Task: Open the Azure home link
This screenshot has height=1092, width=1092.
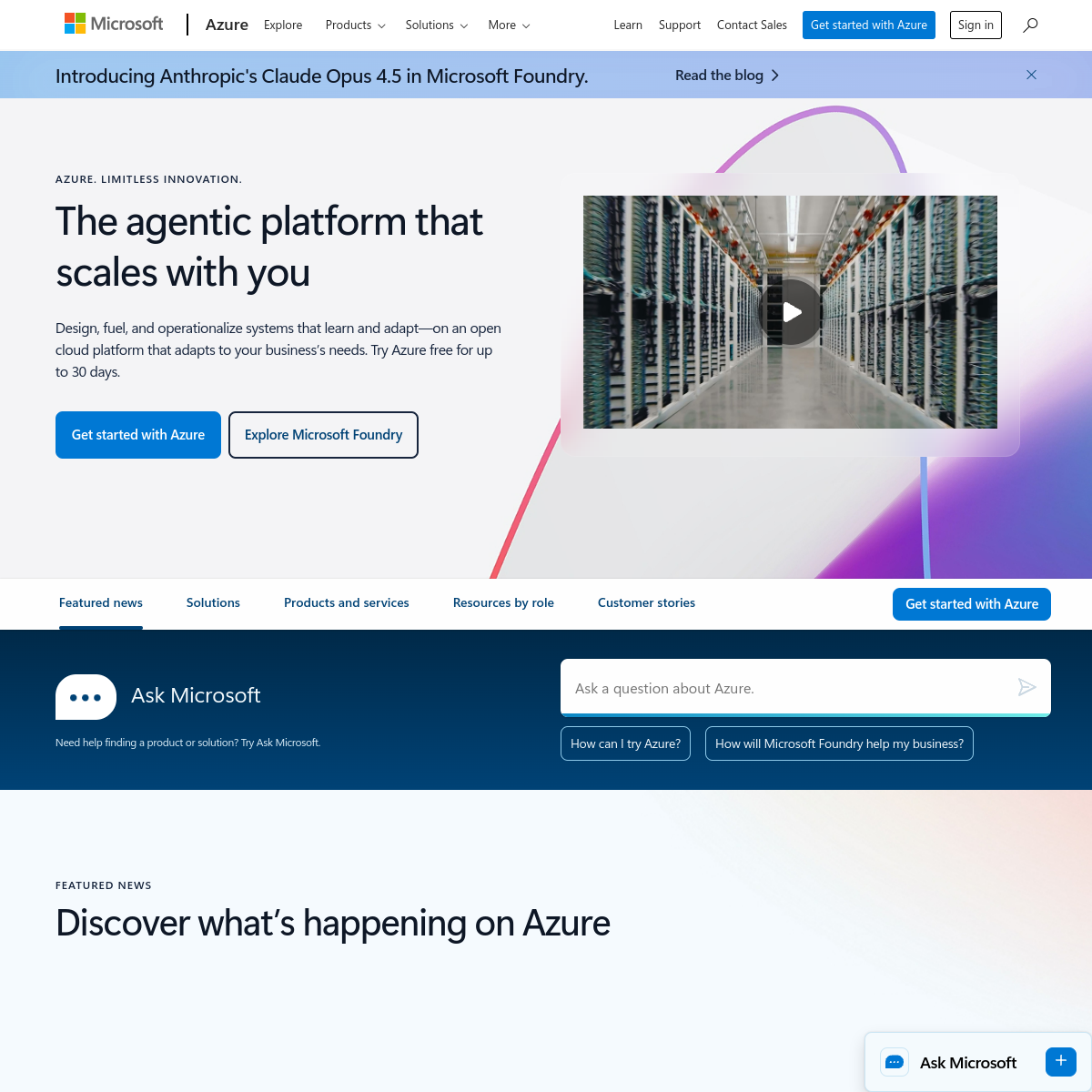Action: [227, 25]
